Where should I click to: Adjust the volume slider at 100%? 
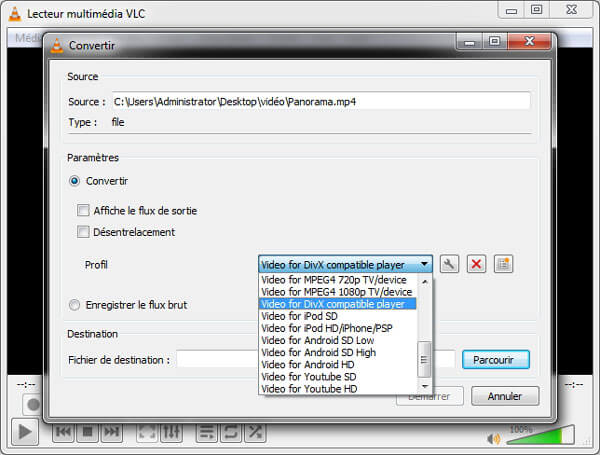tap(540, 435)
